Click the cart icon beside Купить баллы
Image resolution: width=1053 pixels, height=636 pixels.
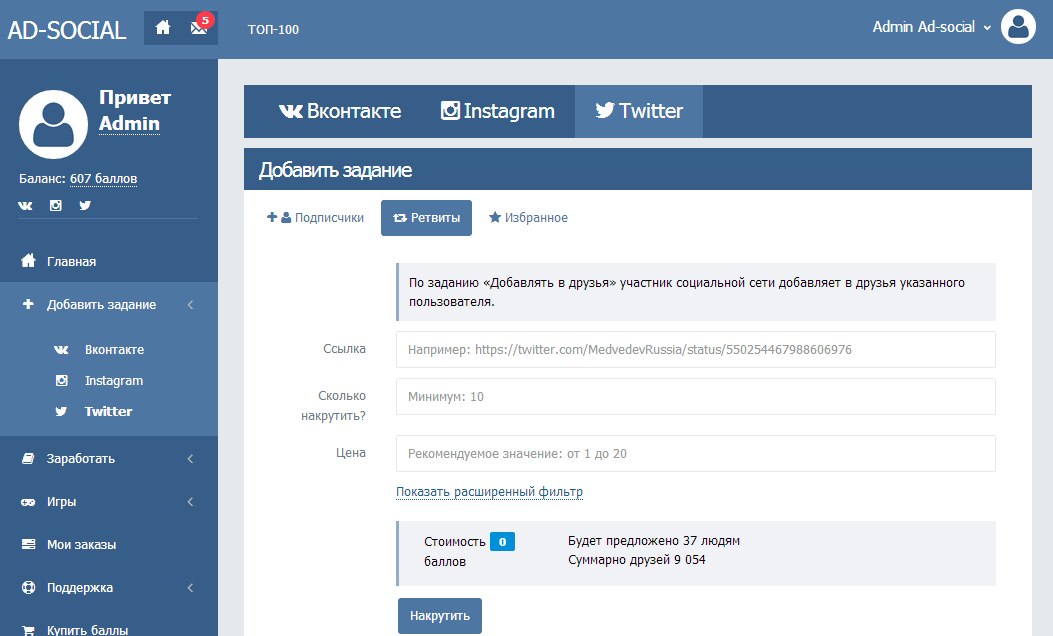(28, 630)
